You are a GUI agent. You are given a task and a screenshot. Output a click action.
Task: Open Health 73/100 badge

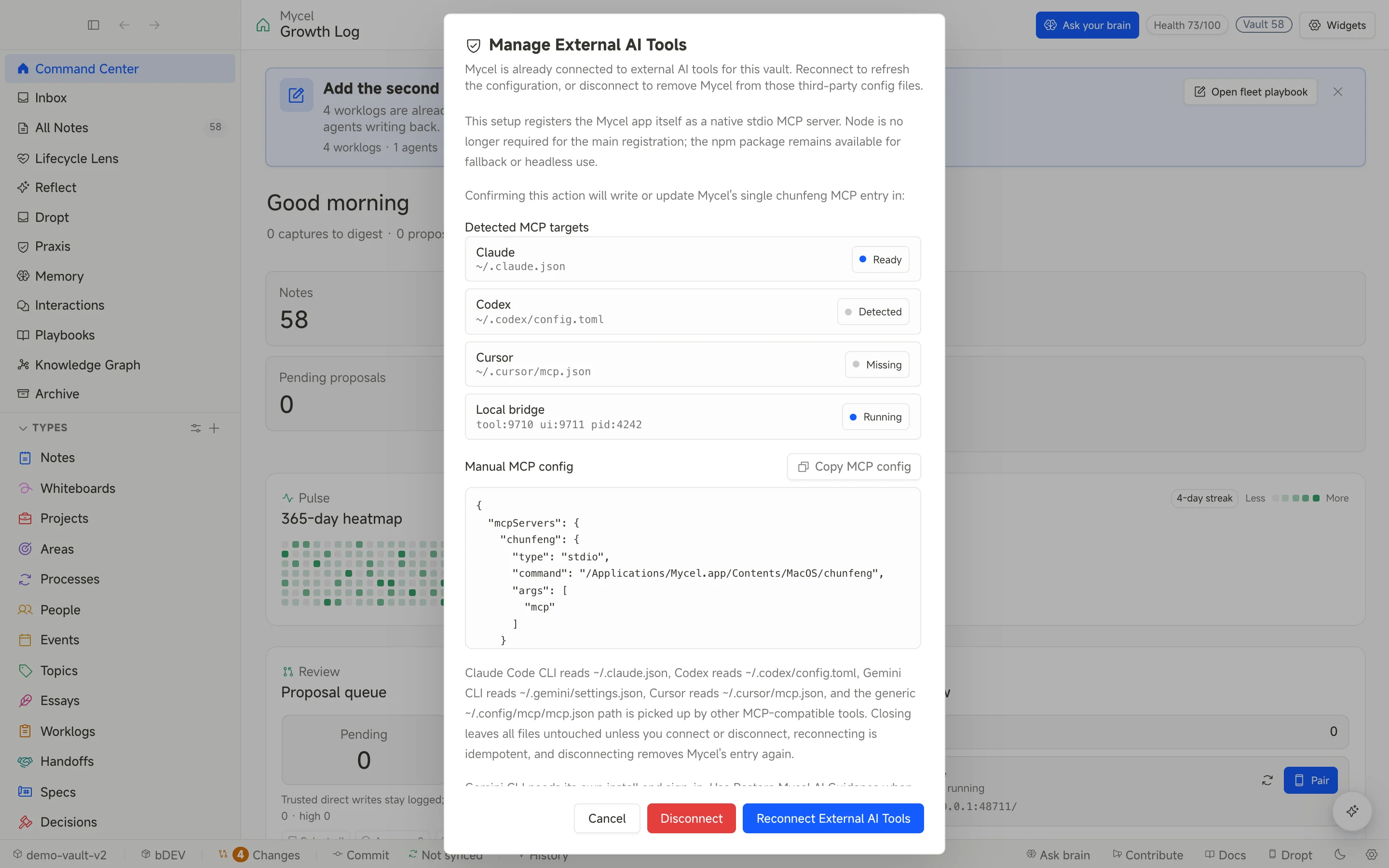pyautogui.click(x=1187, y=25)
